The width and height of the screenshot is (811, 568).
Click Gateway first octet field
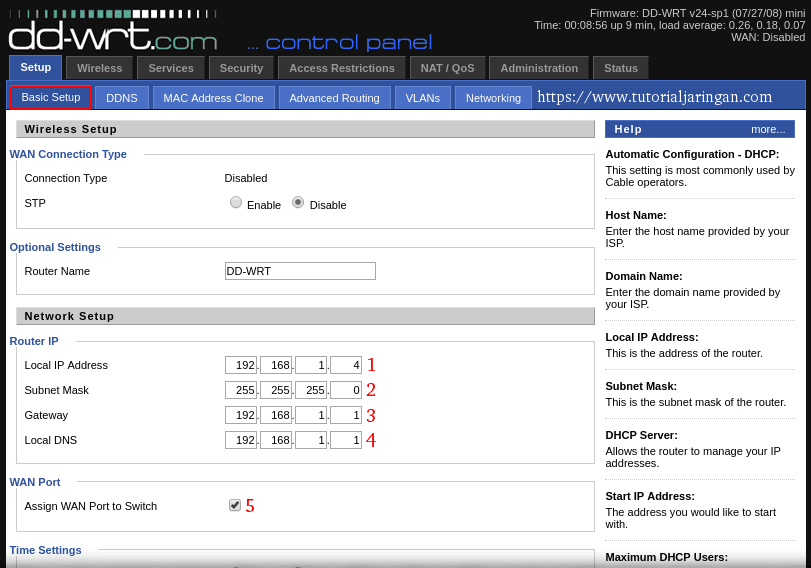241,415
